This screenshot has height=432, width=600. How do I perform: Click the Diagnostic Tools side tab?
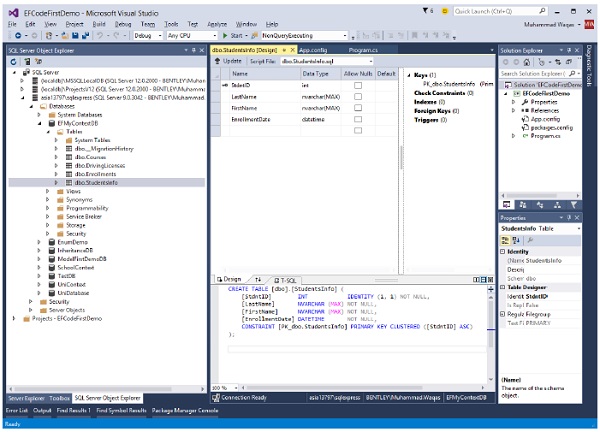pos(589,65)
